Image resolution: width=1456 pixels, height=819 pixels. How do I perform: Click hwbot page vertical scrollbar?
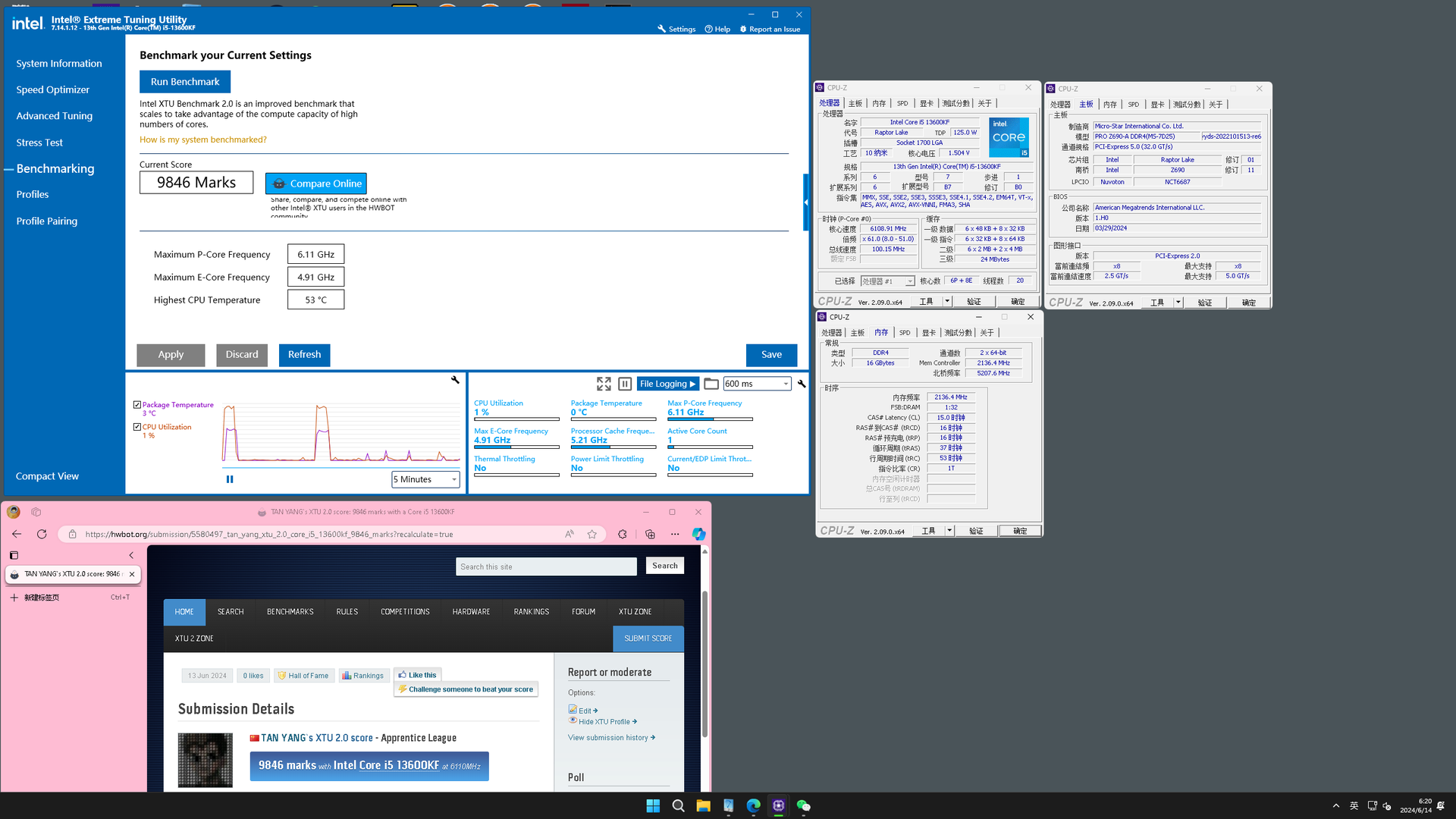pos(704,664)
